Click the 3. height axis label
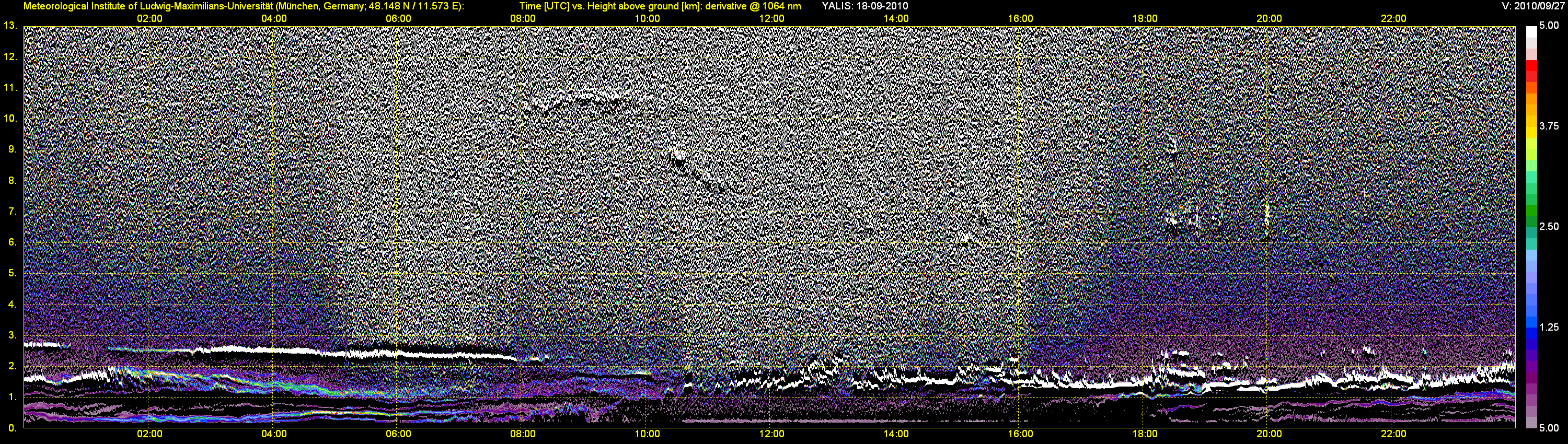This screenshot has height=444, width=1568. click(13, 335)
